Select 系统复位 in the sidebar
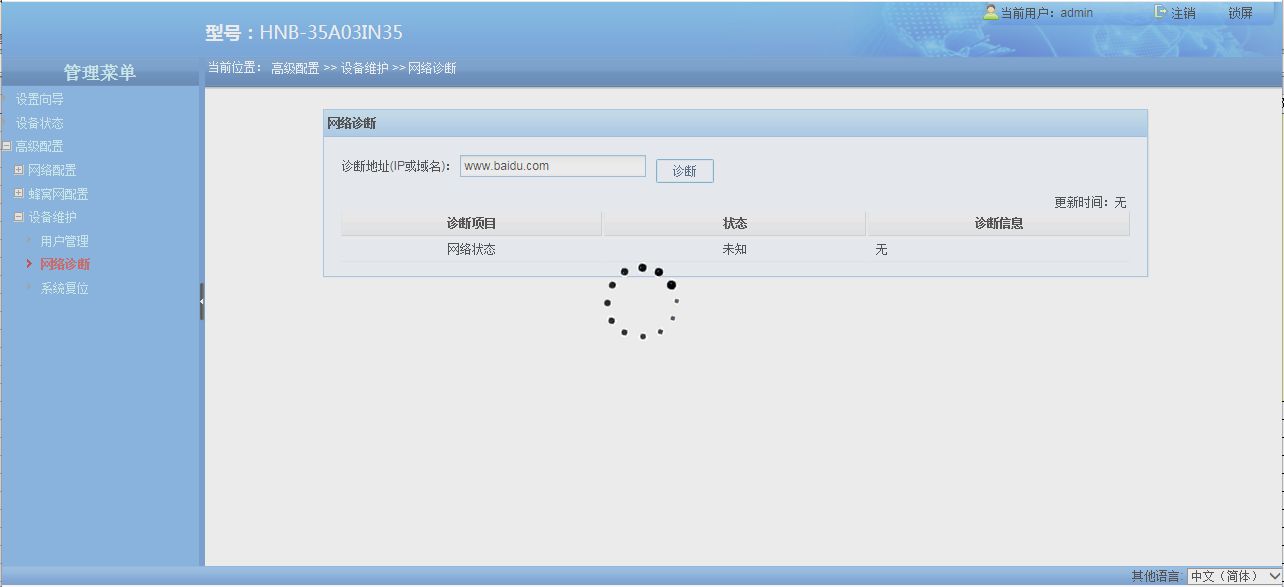The height and width of the screenshot is (587, 1284). click(x=64, y=288)
